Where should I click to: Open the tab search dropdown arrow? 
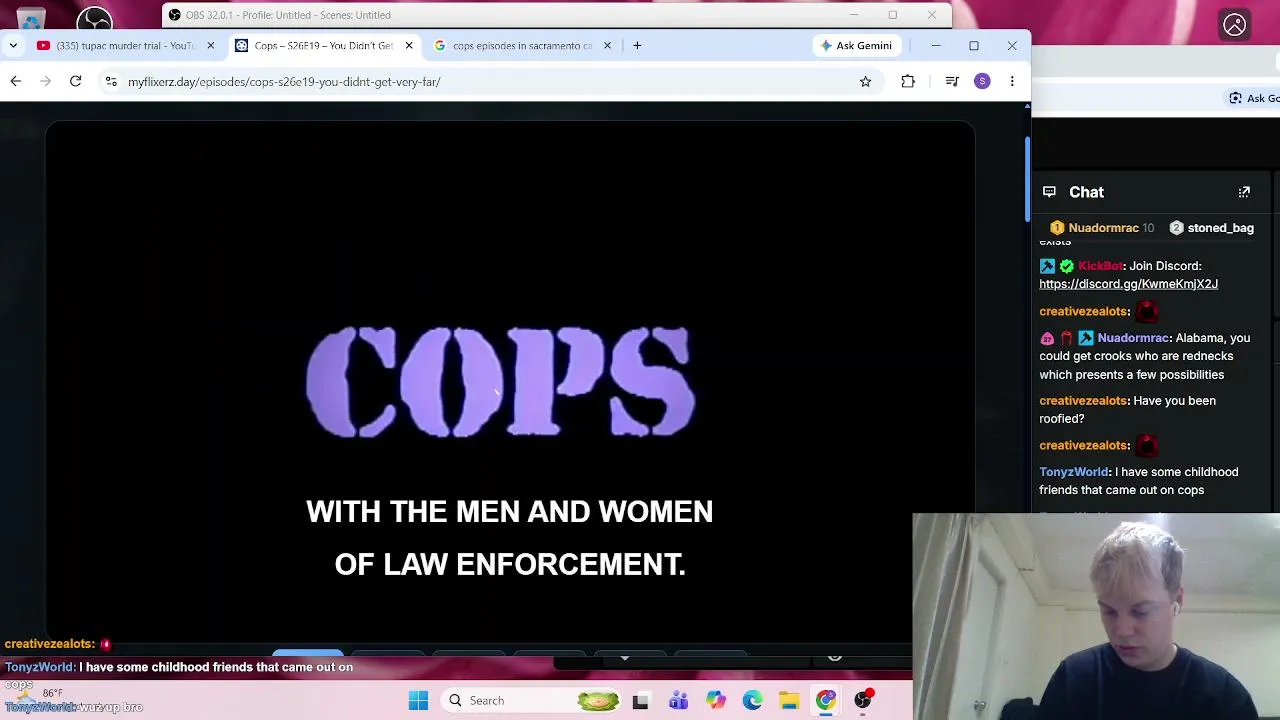(x=13, y=45)
